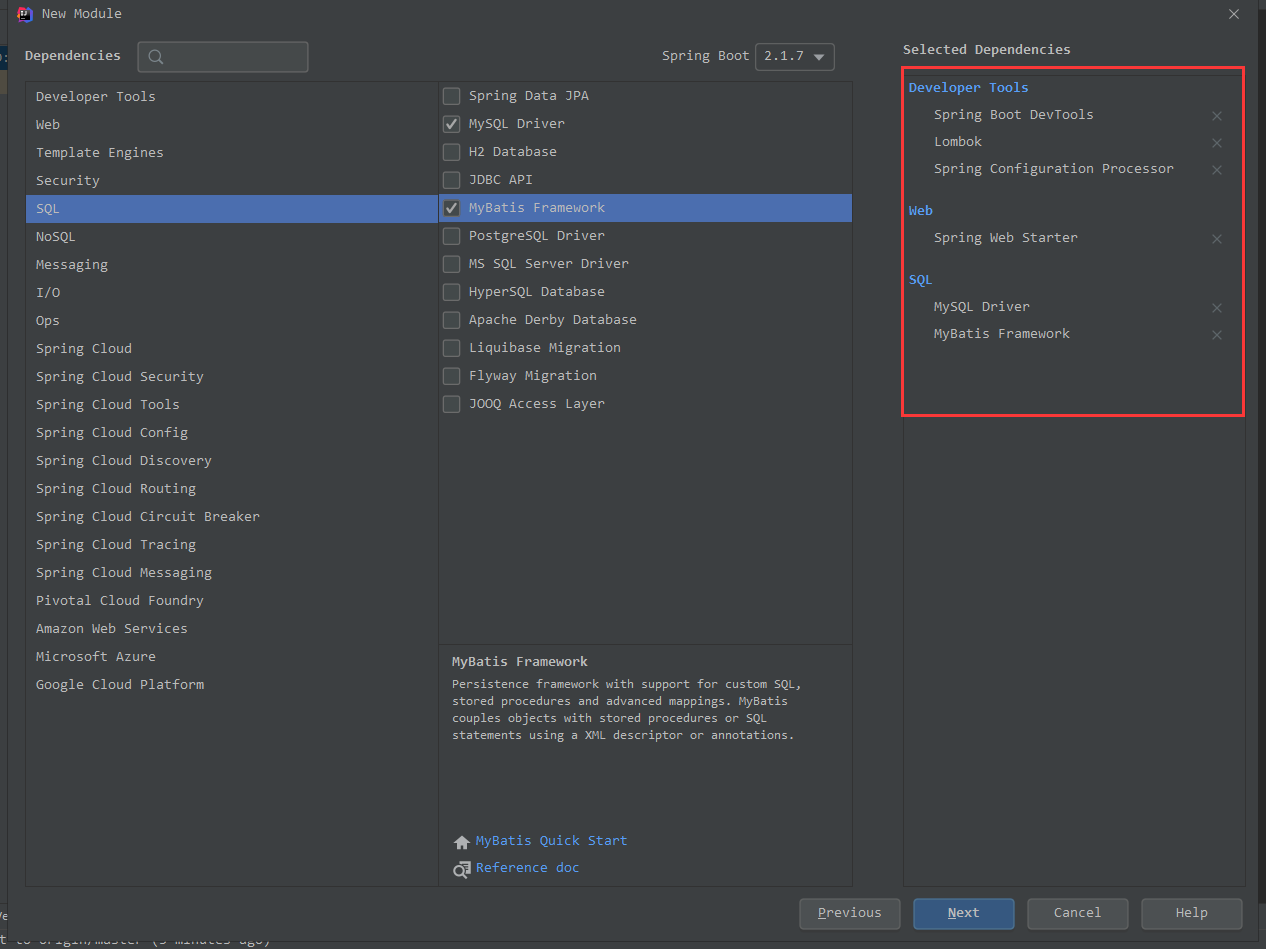
Task: Tick the Flyway Migration checkbox
Action: point(452,376)
